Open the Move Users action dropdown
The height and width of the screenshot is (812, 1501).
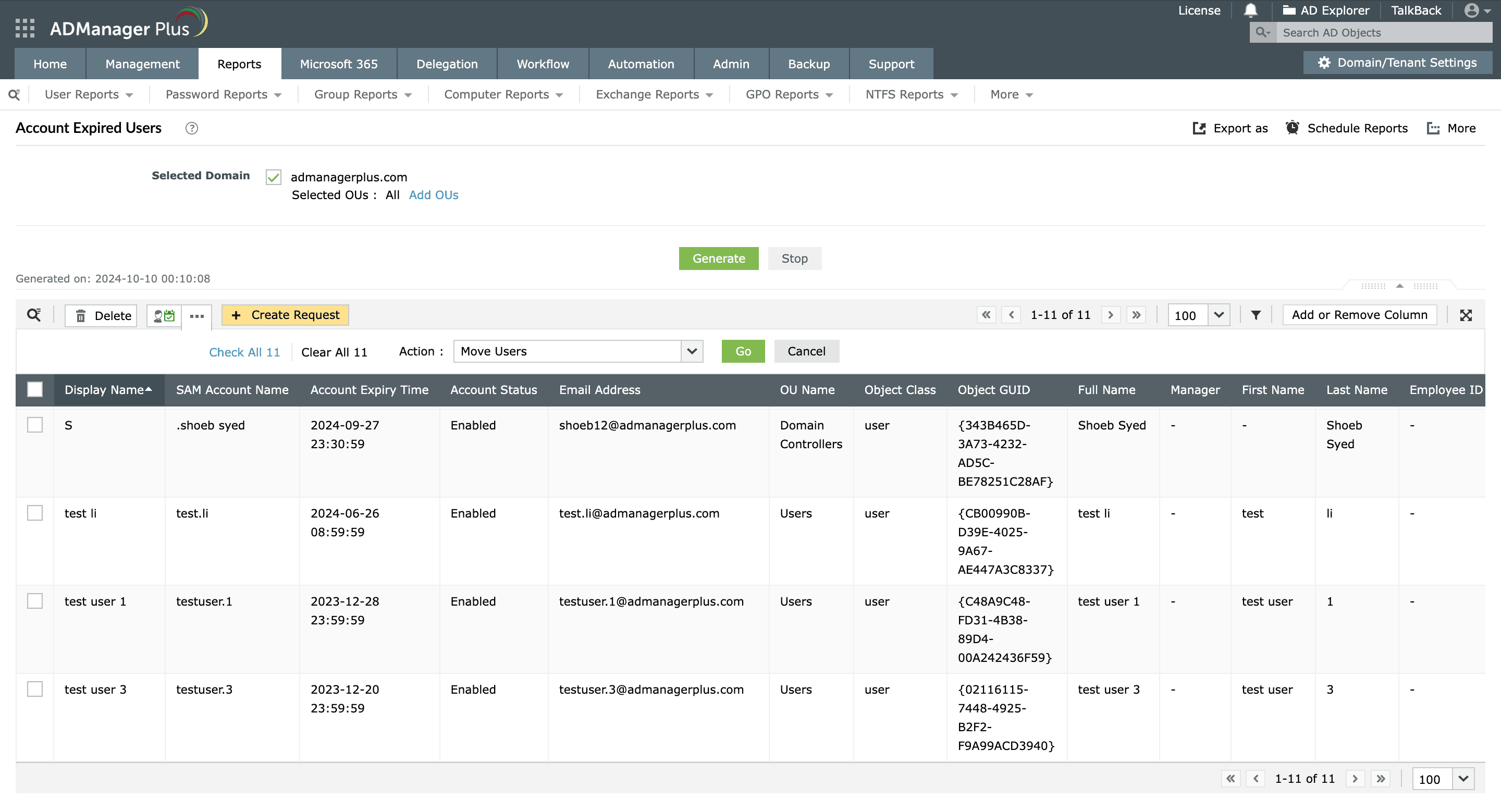coord(691,351)
